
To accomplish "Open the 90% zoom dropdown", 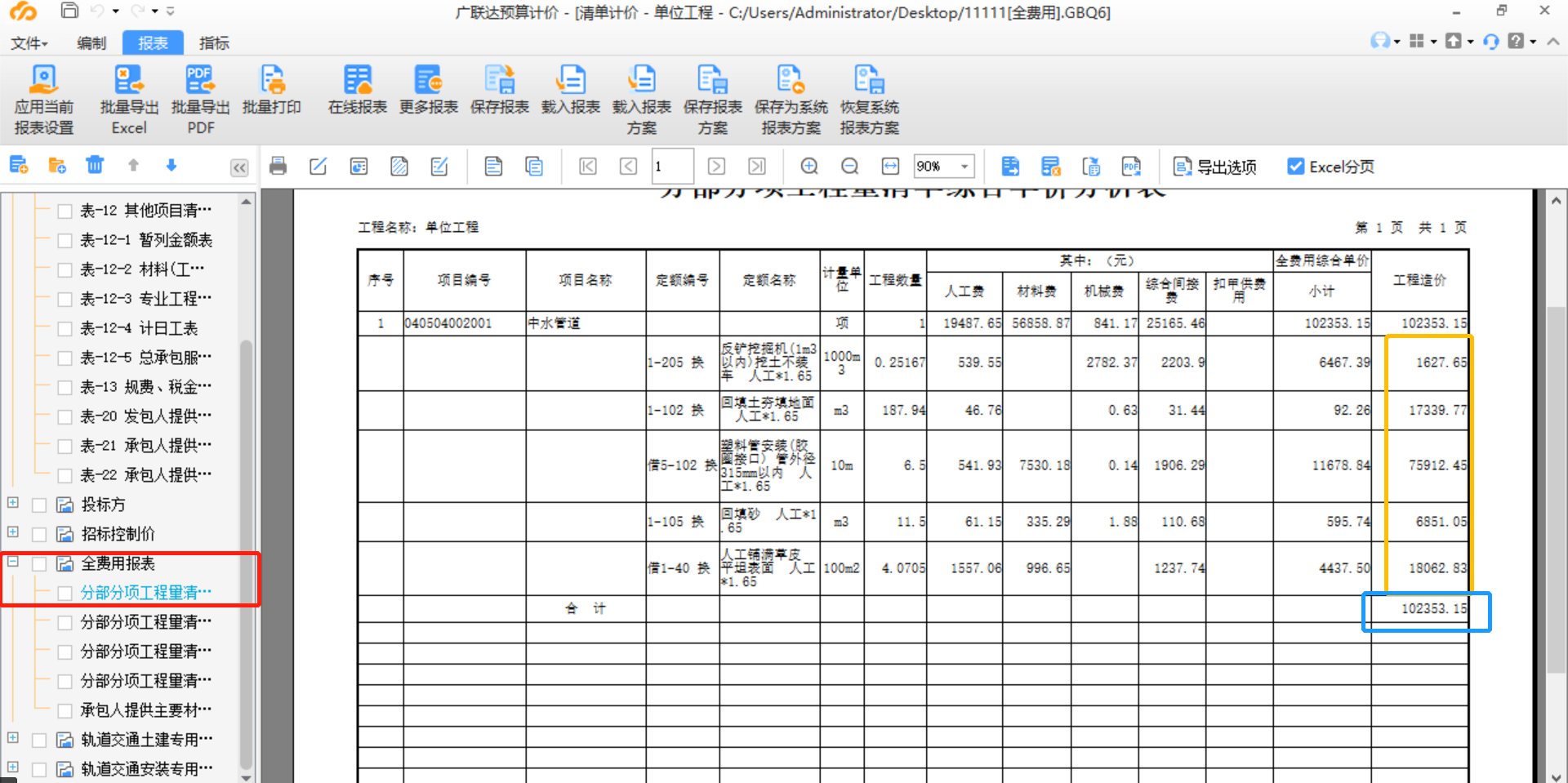I will tap(964, 167).
